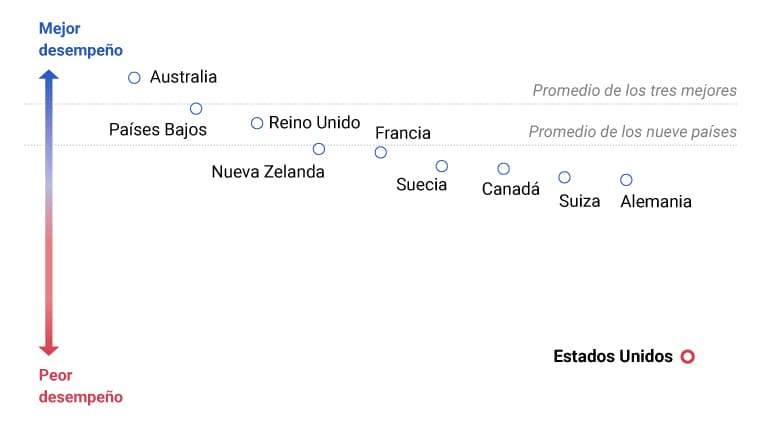Click the red Estados Unidos data point
This screenshot has width=768, height=432.
pos(687,356)
